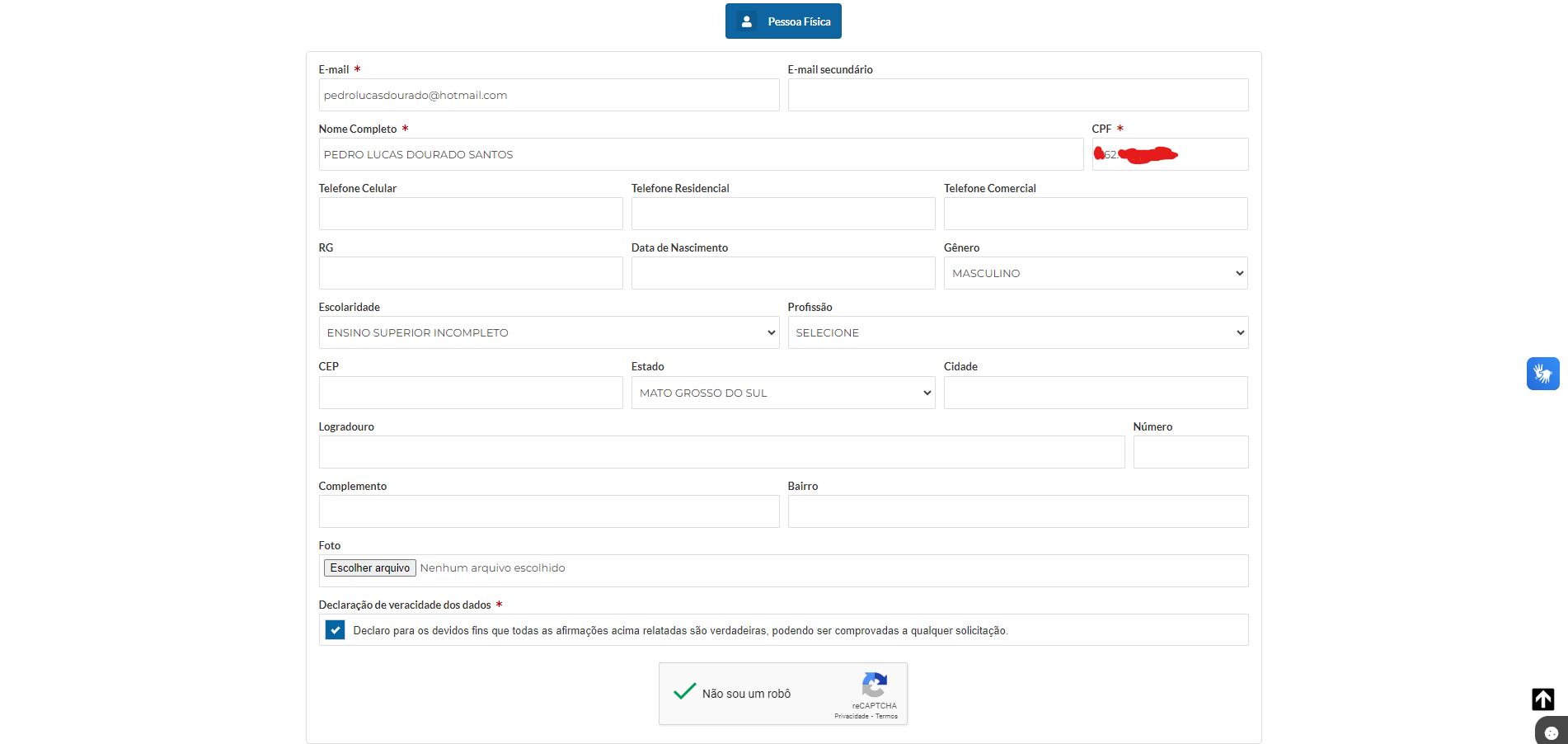Click the 'Nenhum arquivo escolhido' text

(x=492, y=567)
